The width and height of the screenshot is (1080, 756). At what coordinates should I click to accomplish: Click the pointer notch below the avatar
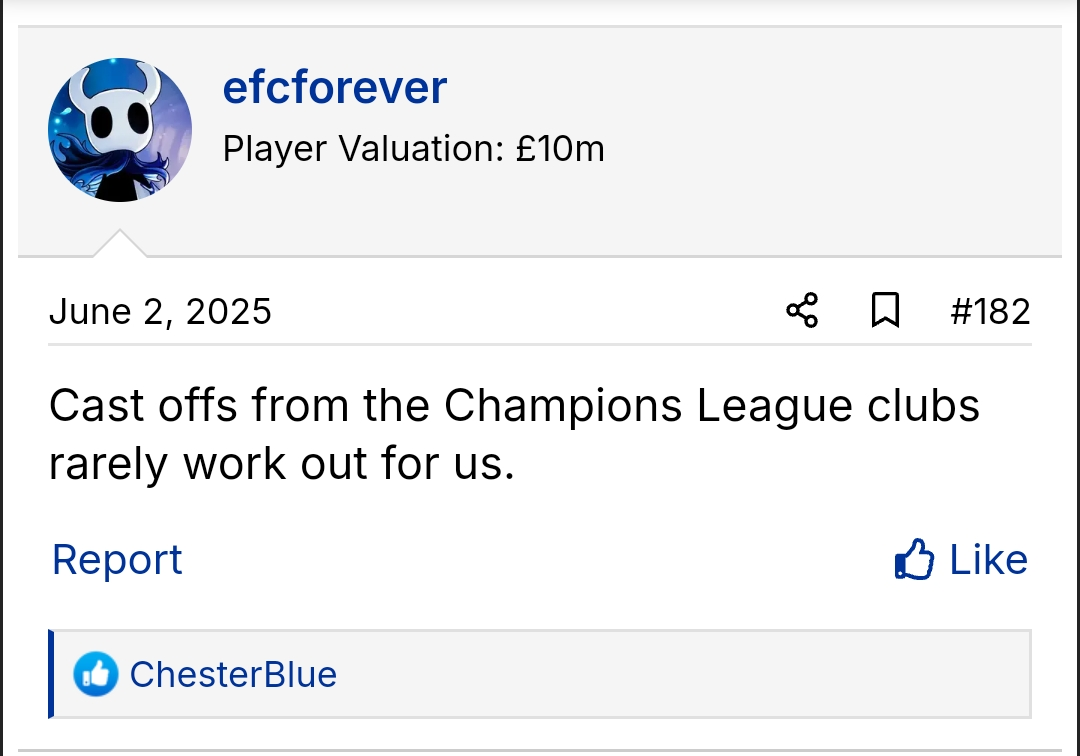[x=120, y=244]
